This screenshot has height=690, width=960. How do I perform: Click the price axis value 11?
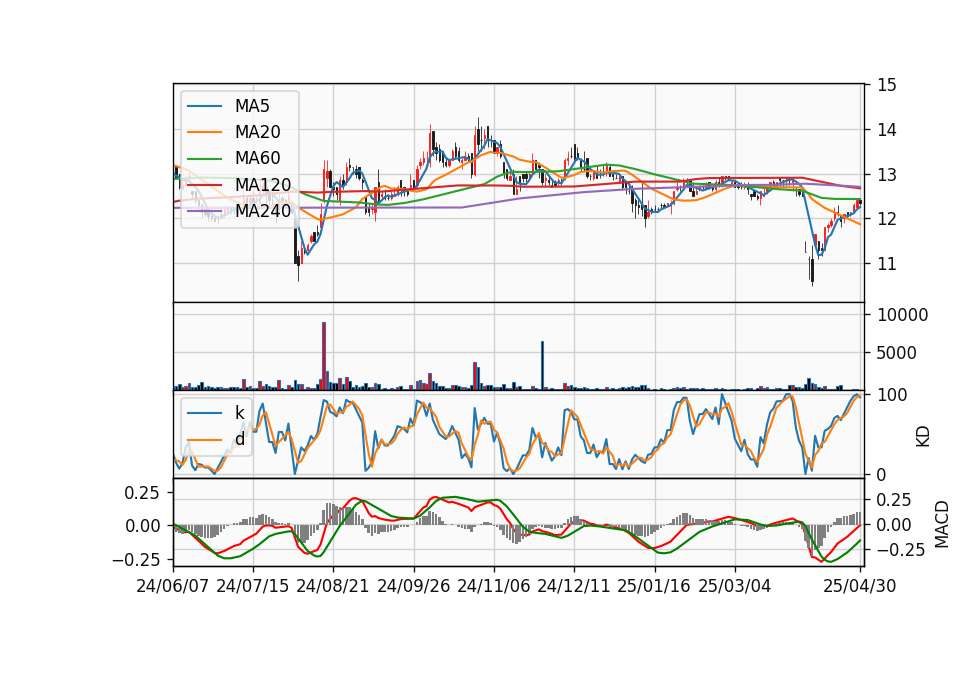pos(887,264)
